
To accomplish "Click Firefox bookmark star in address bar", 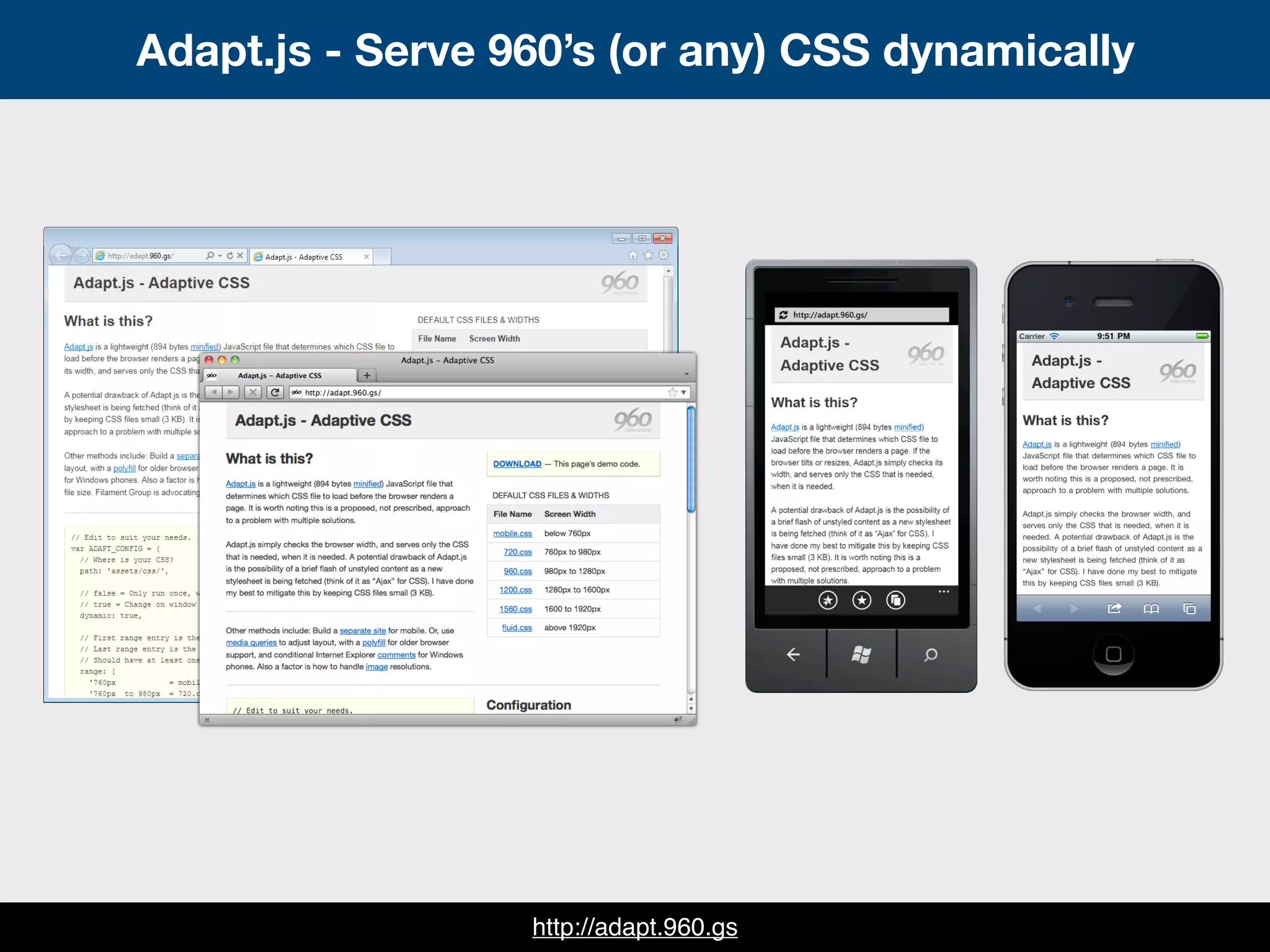I will (672, 392).
